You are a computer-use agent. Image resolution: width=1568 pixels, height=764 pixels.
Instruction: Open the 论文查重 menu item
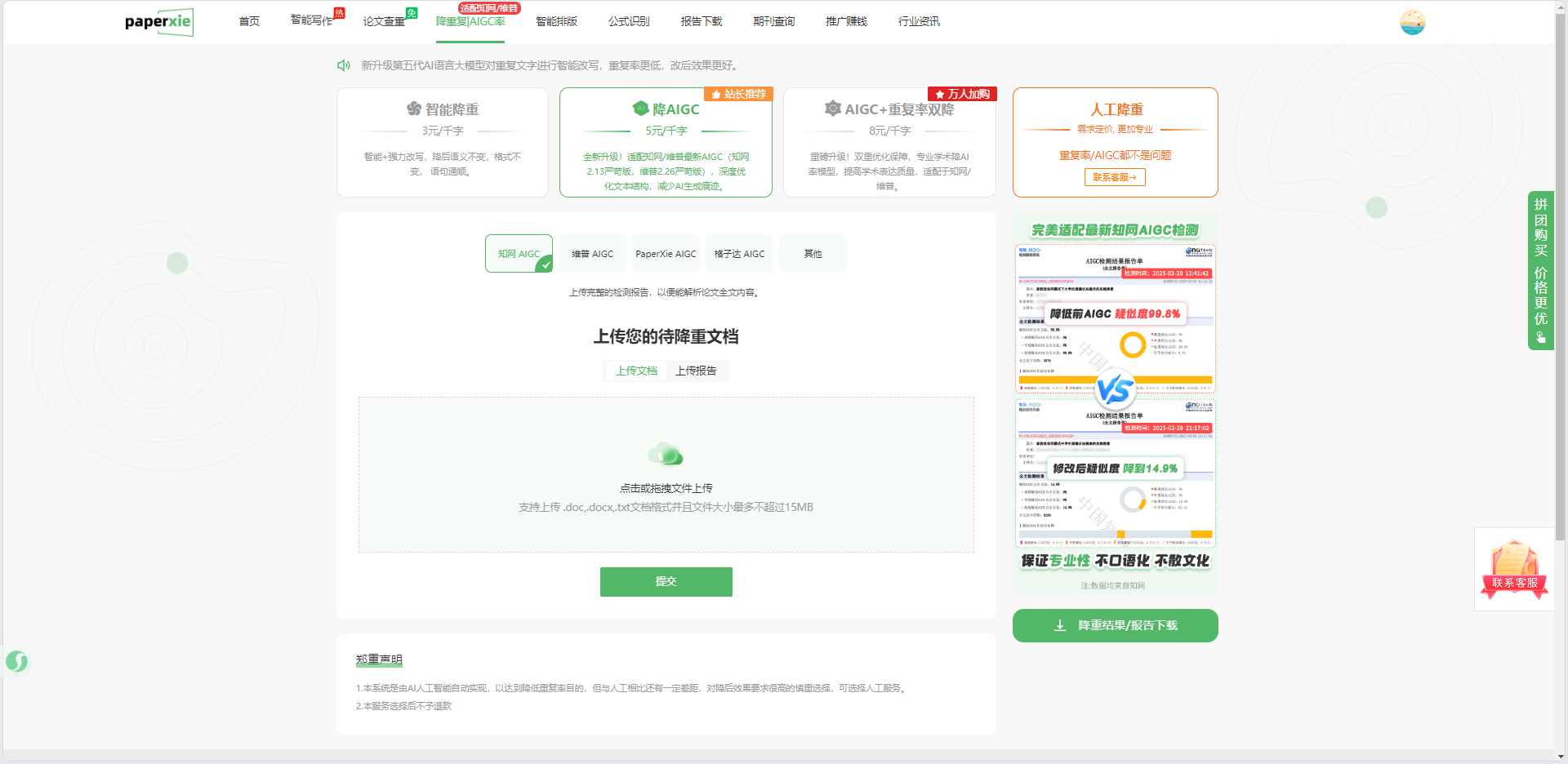pos(384,21)
